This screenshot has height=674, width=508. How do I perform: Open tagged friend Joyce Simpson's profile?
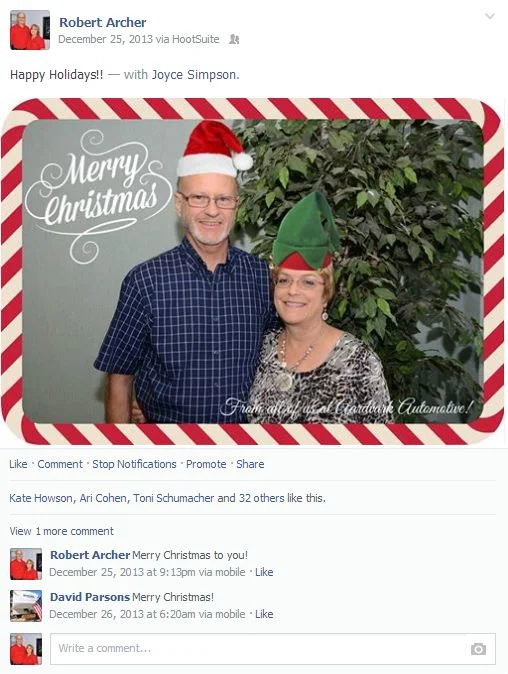[194, 75]
